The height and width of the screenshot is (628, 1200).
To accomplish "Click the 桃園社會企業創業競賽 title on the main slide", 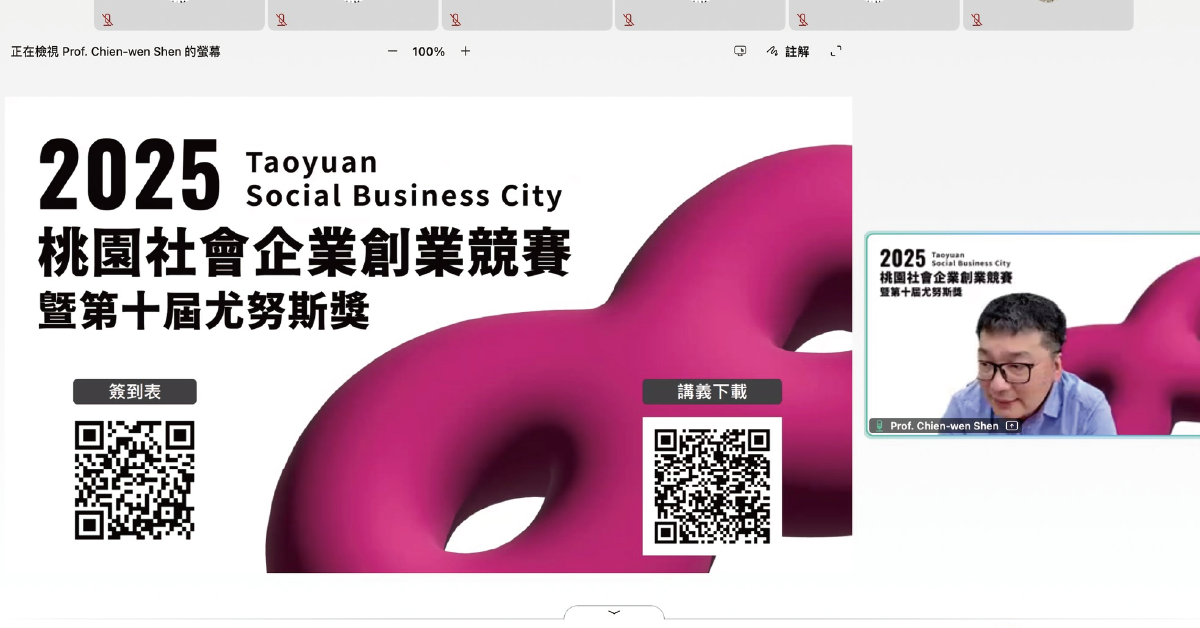I will tap(305, 251).
